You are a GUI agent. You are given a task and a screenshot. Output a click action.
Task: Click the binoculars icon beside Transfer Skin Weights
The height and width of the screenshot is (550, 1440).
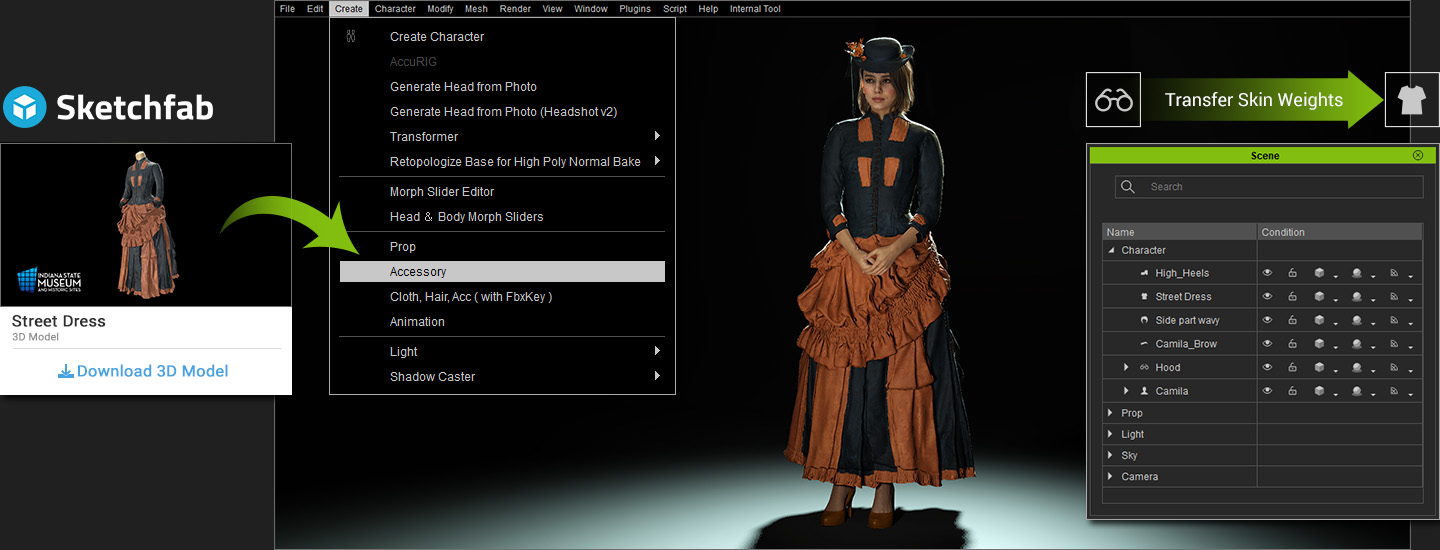click(1113, 100)
